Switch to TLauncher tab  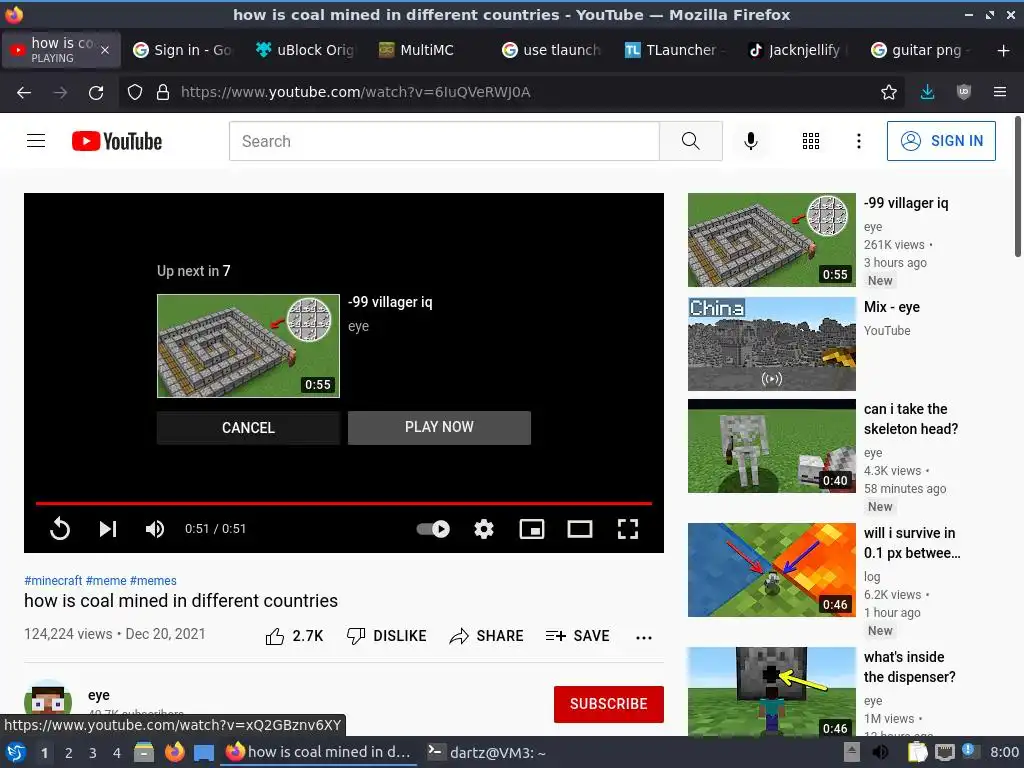673,50
